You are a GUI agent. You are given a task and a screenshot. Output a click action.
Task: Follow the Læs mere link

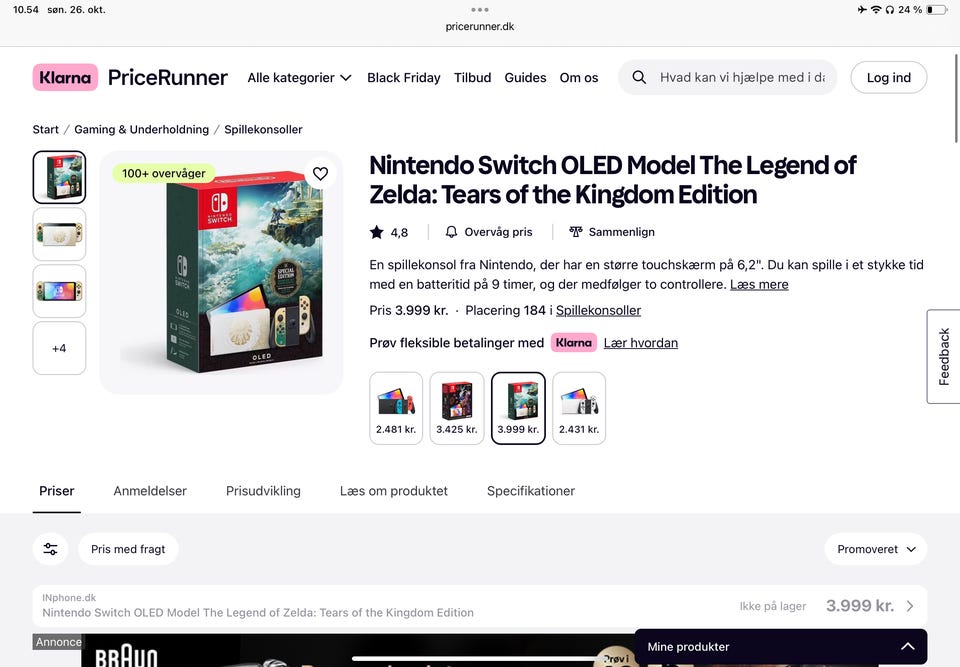[x=759, y=284]
